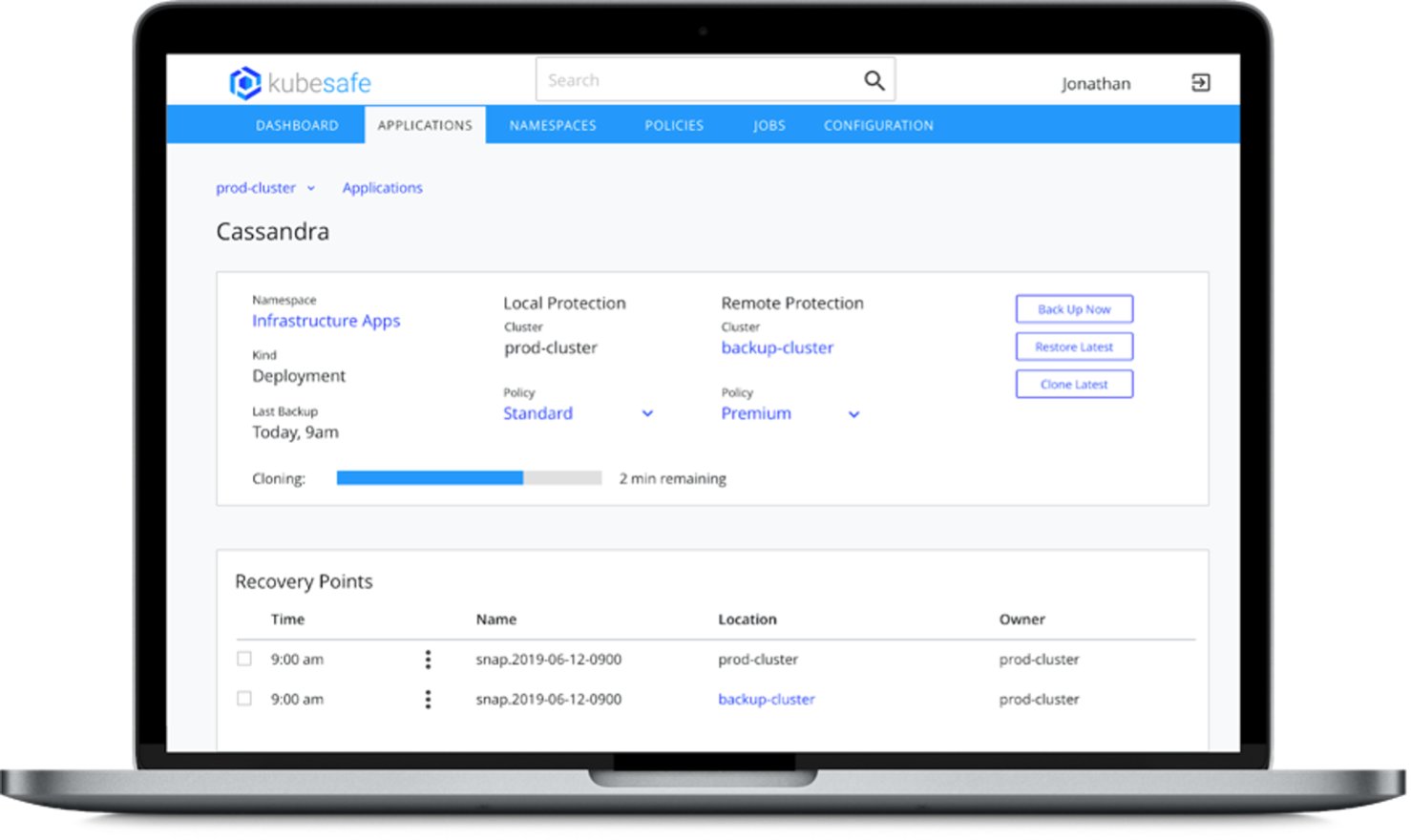The height and width of the screenshot is (840, 1411).
Task: Click the 'Today, 9am' last backup value
Action: tap(295, 432)
